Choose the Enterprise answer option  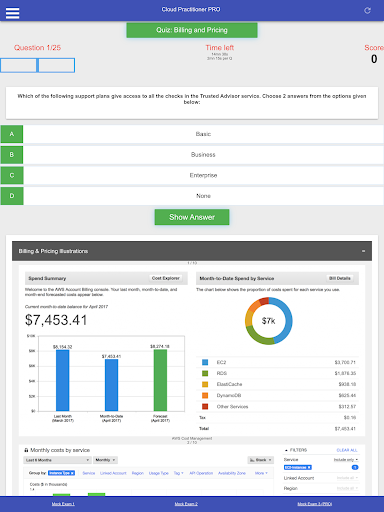pyautogui.click(x=203, y=175)
